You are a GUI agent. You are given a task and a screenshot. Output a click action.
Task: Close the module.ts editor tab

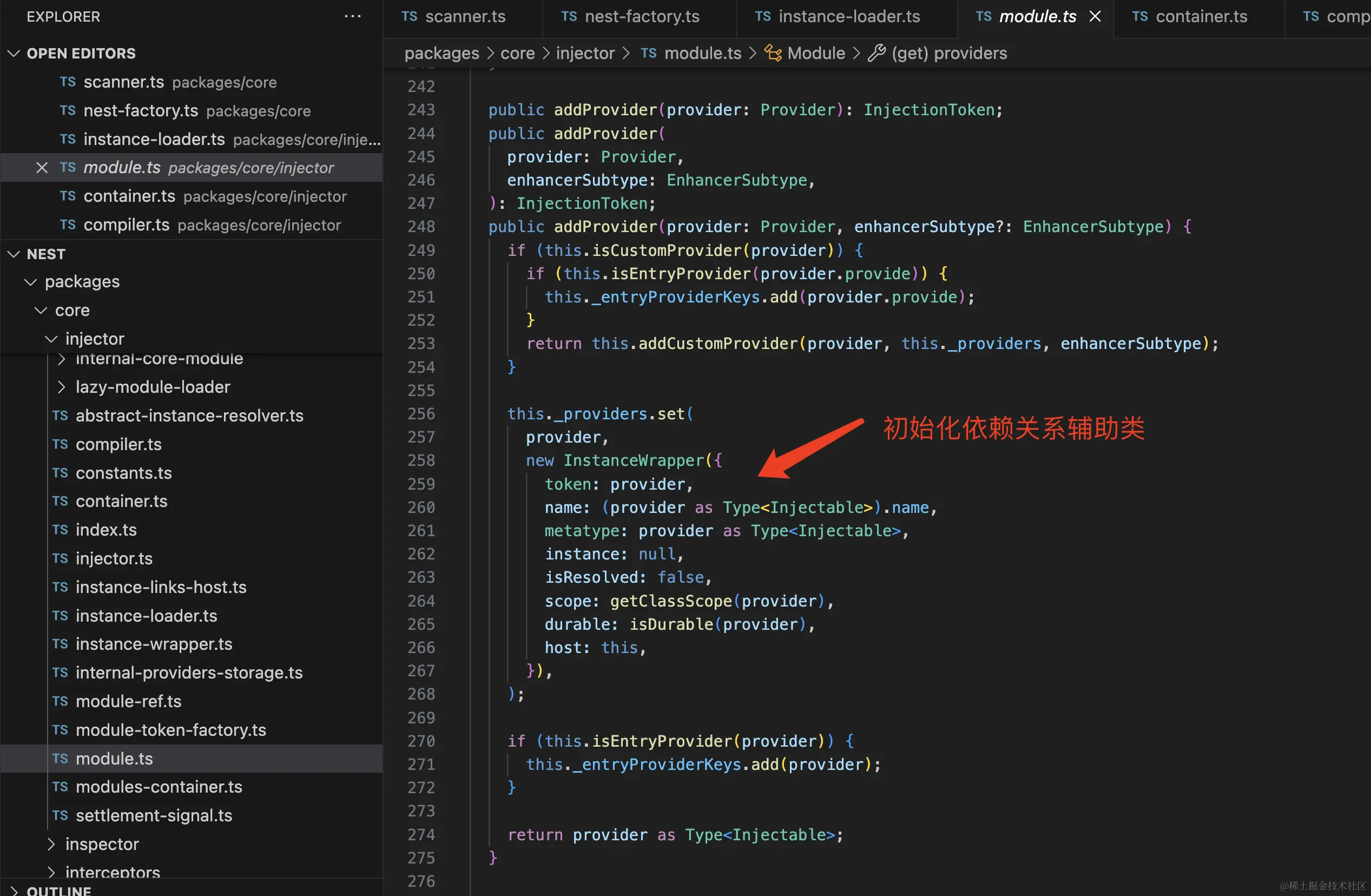[x=1095, y=17]
